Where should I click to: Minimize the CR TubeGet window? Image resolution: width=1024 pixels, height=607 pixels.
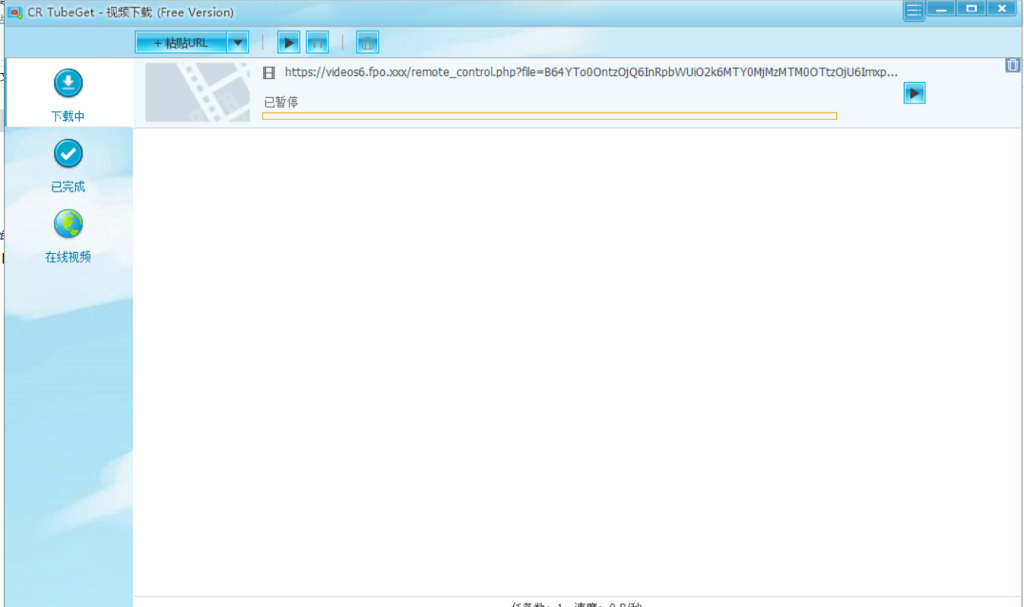(x=941, y=8)
